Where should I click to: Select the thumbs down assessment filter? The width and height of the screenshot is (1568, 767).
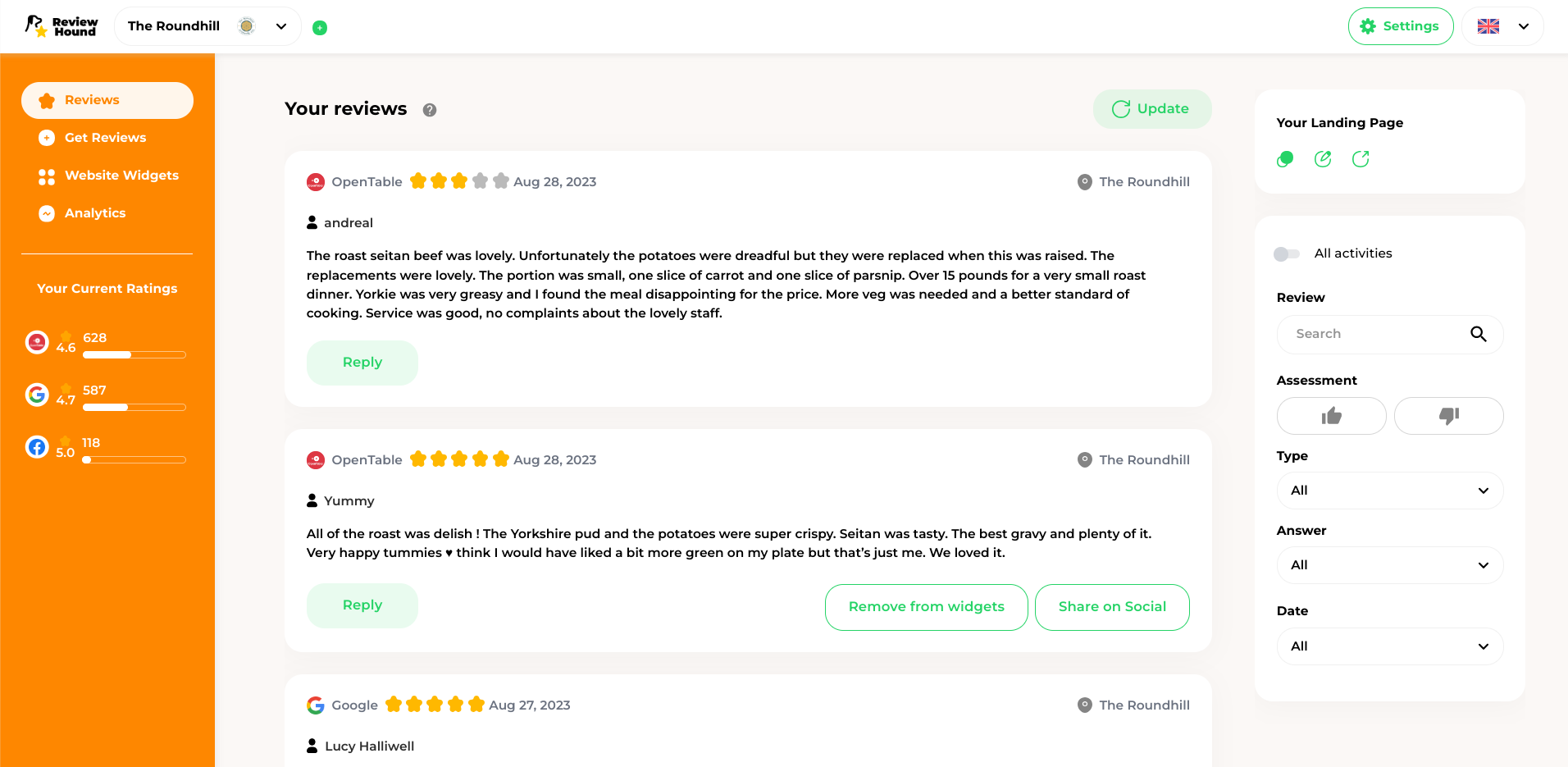pos(1448,416)
